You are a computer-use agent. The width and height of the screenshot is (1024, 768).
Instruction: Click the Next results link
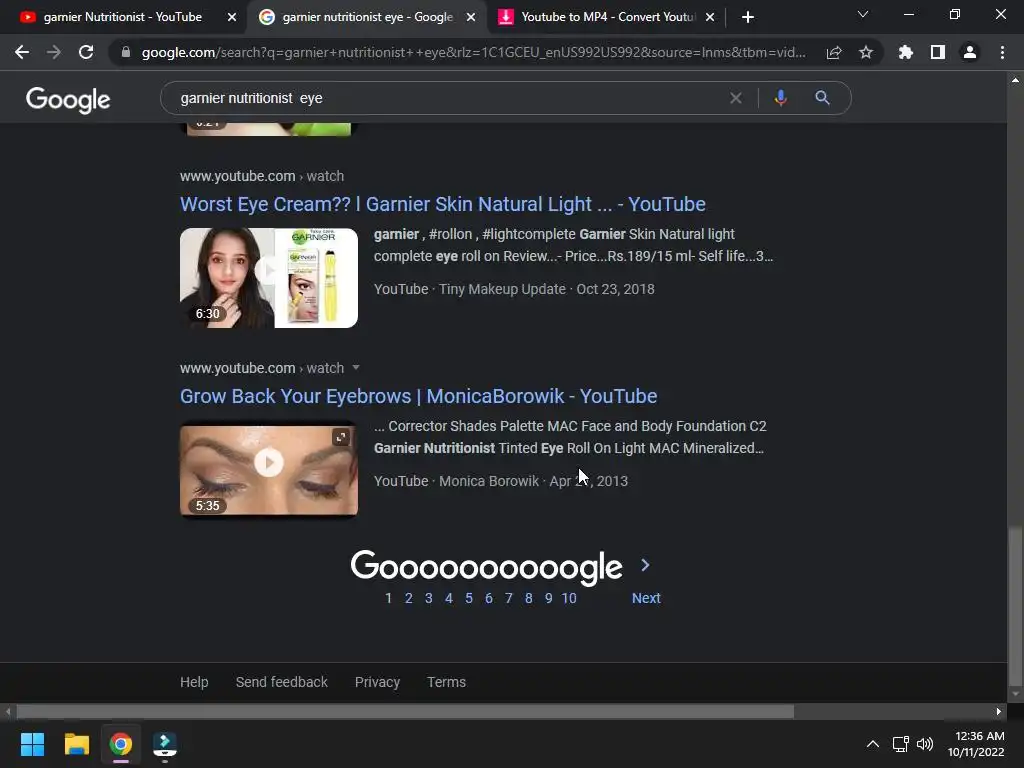(646, 598)
